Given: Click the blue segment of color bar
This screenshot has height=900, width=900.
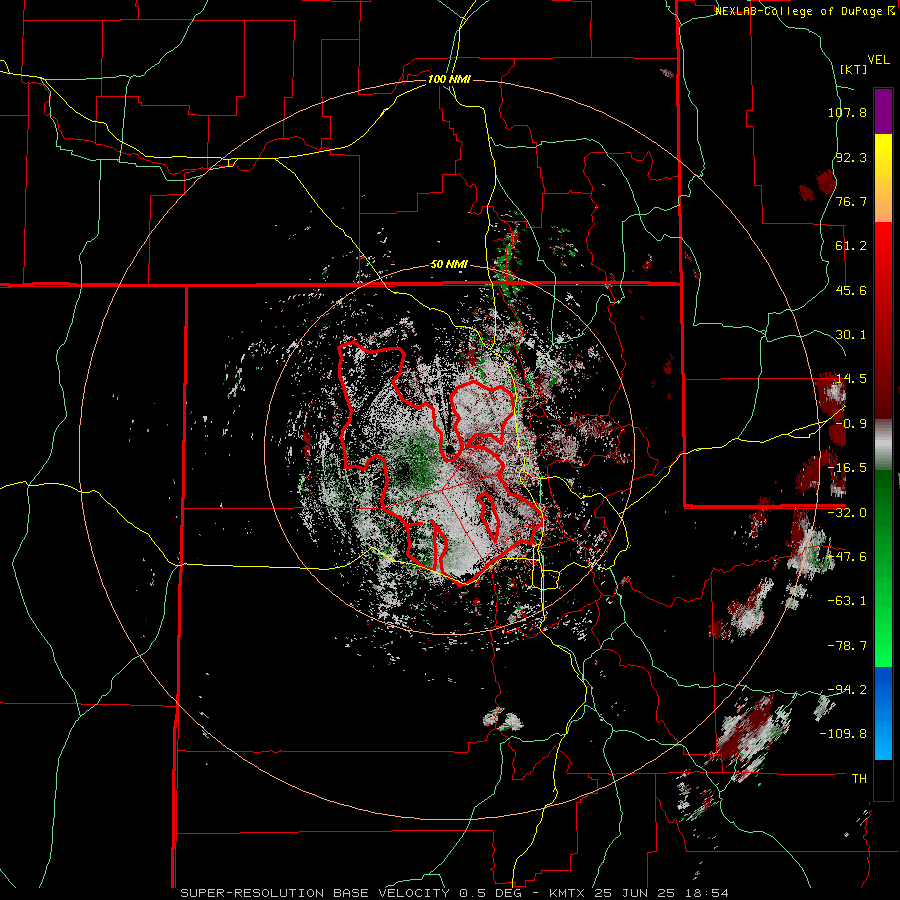Looking at the screenshot, I should pyautogui.click(x=883, y=713).
